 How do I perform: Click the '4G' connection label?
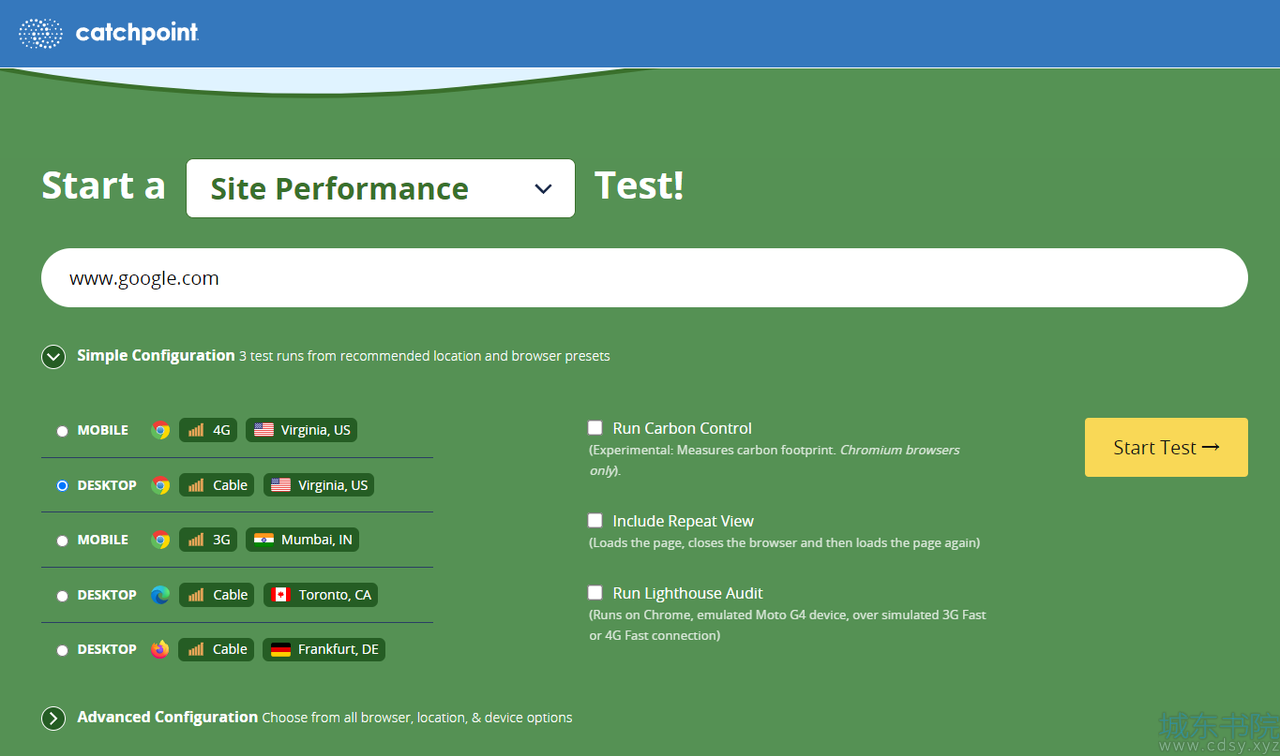tap(221, 430)
